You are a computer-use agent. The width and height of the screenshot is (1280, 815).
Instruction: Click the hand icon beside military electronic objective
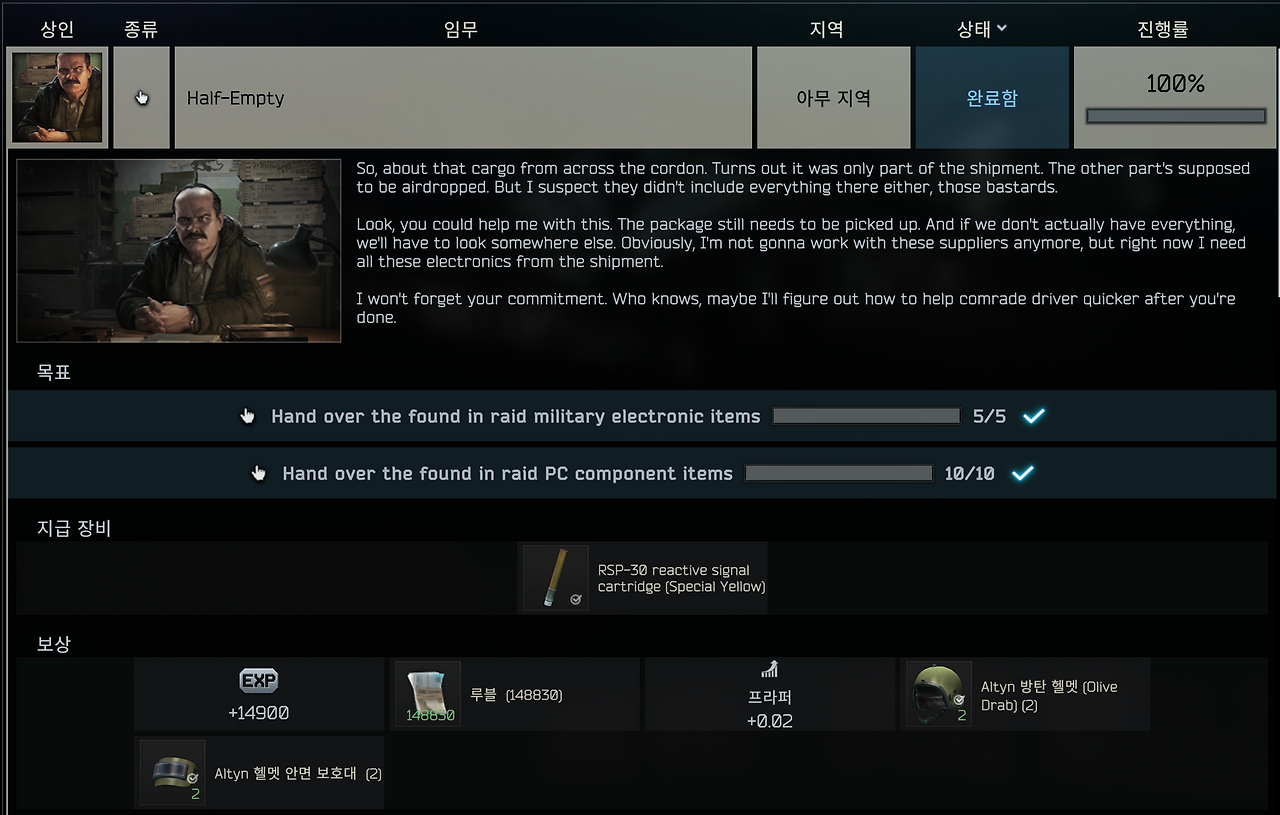[x=248, y=416]
